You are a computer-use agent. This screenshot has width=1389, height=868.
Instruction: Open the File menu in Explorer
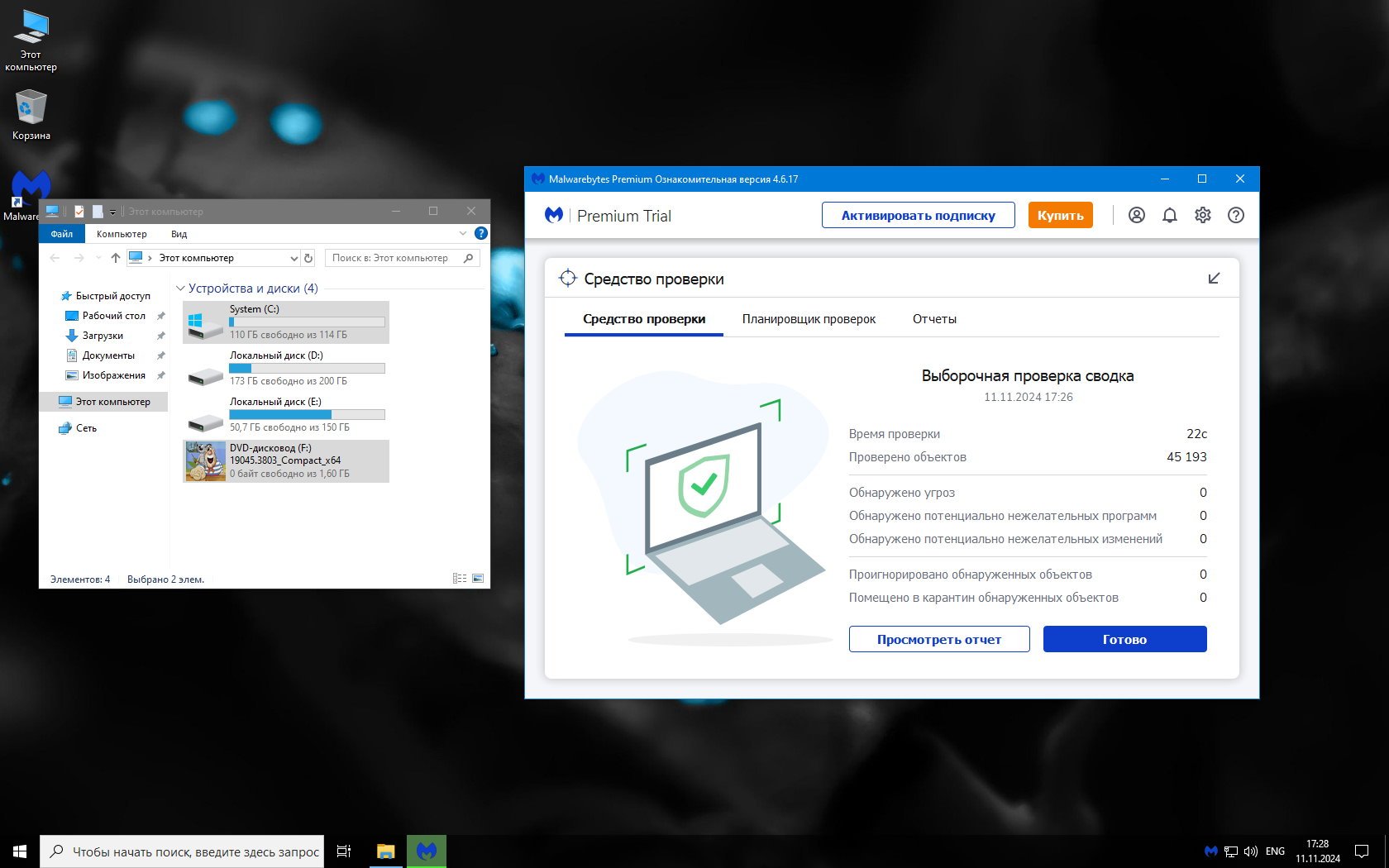click(61, 234)
